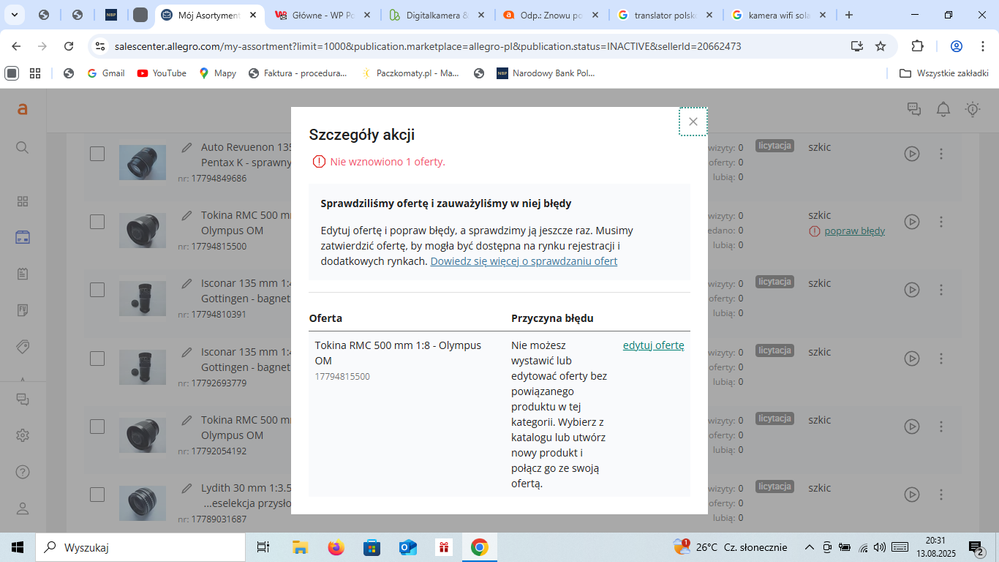Resume Isconar 17794810391 offer play icon
This screenshot has height=562, width=999.
click(x=912, y=290)
